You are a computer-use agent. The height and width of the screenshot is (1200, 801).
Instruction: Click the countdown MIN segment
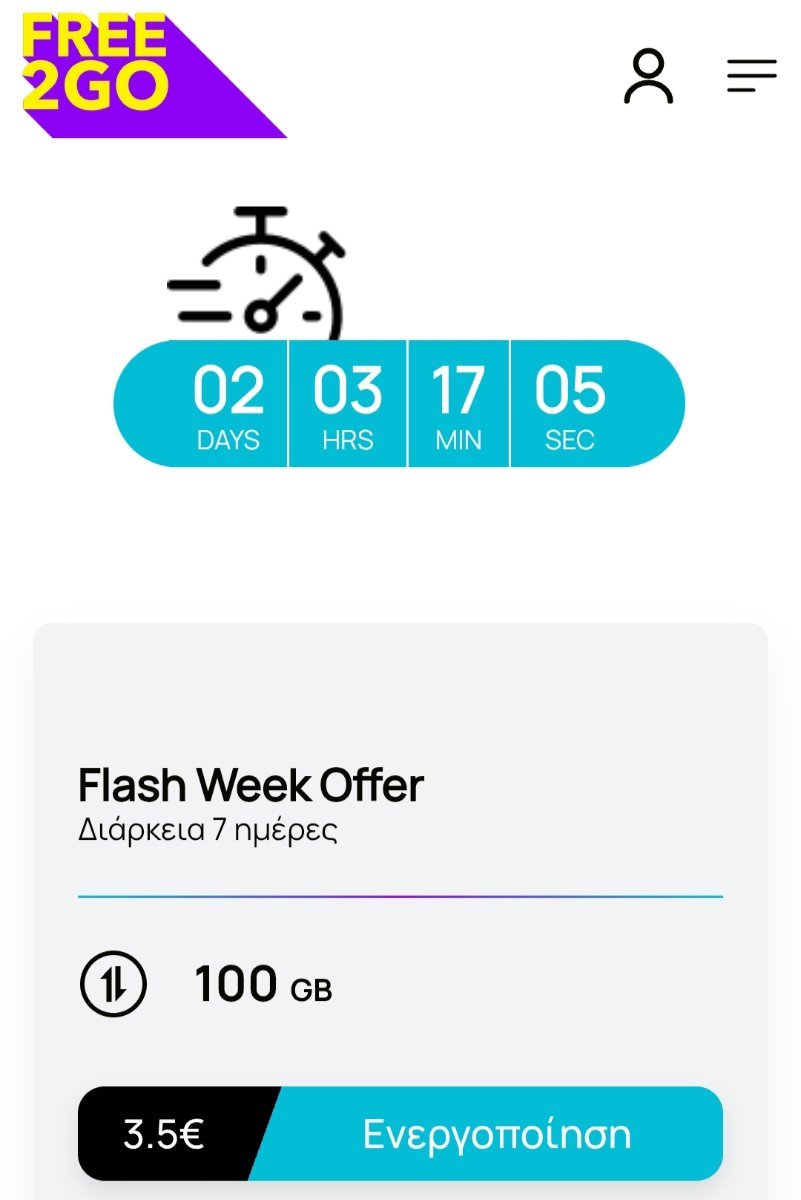point(459,403)
